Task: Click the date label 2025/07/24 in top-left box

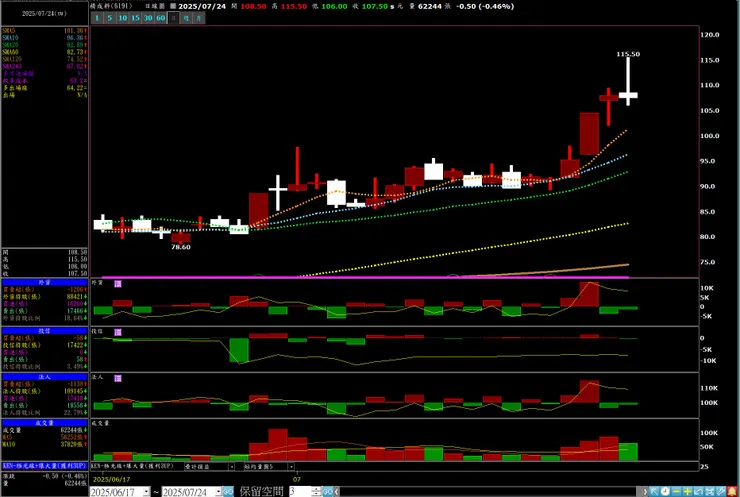Action: point(44,14)
